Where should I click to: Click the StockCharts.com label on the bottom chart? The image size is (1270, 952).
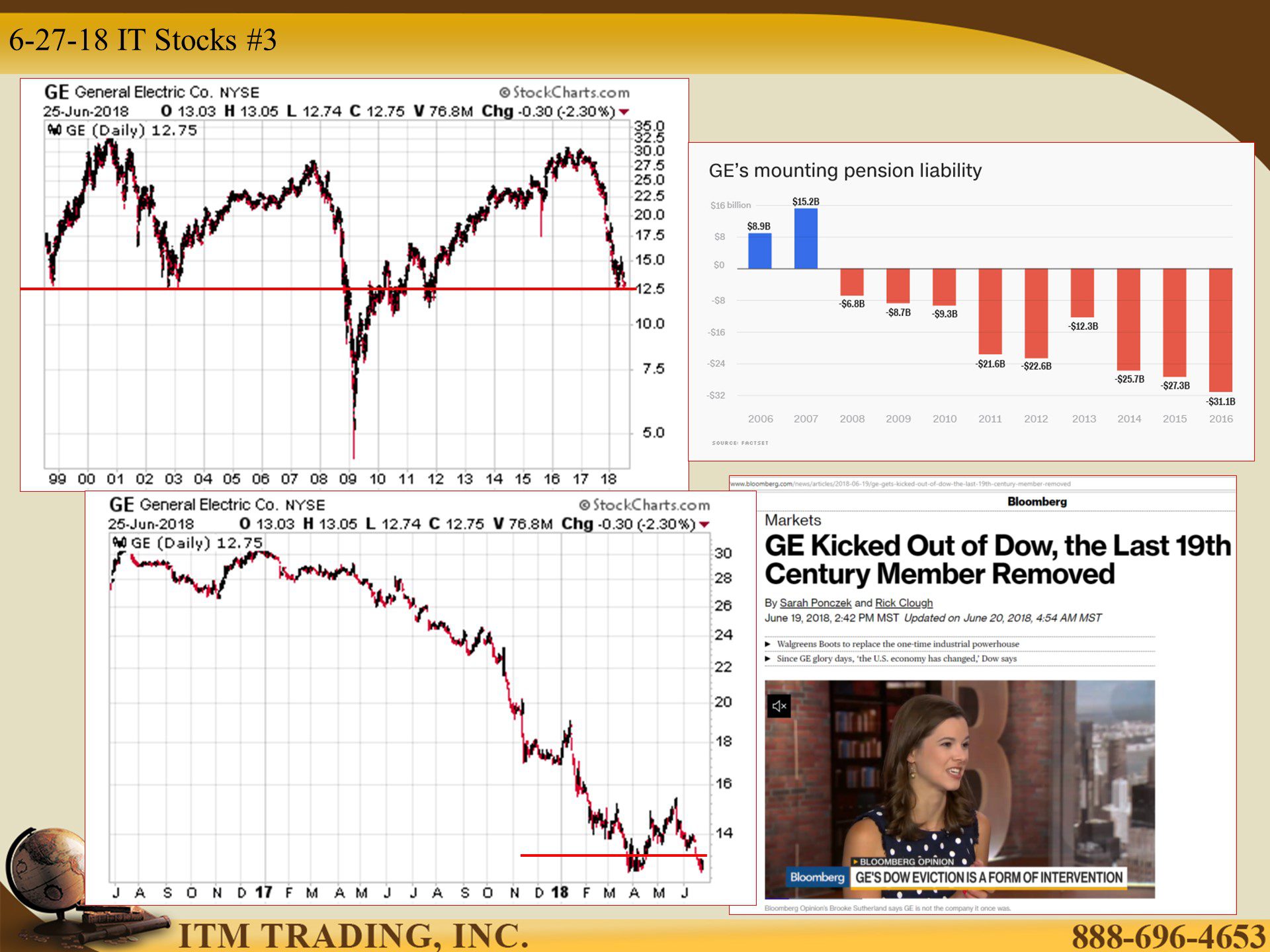click(x=644, y=505)
